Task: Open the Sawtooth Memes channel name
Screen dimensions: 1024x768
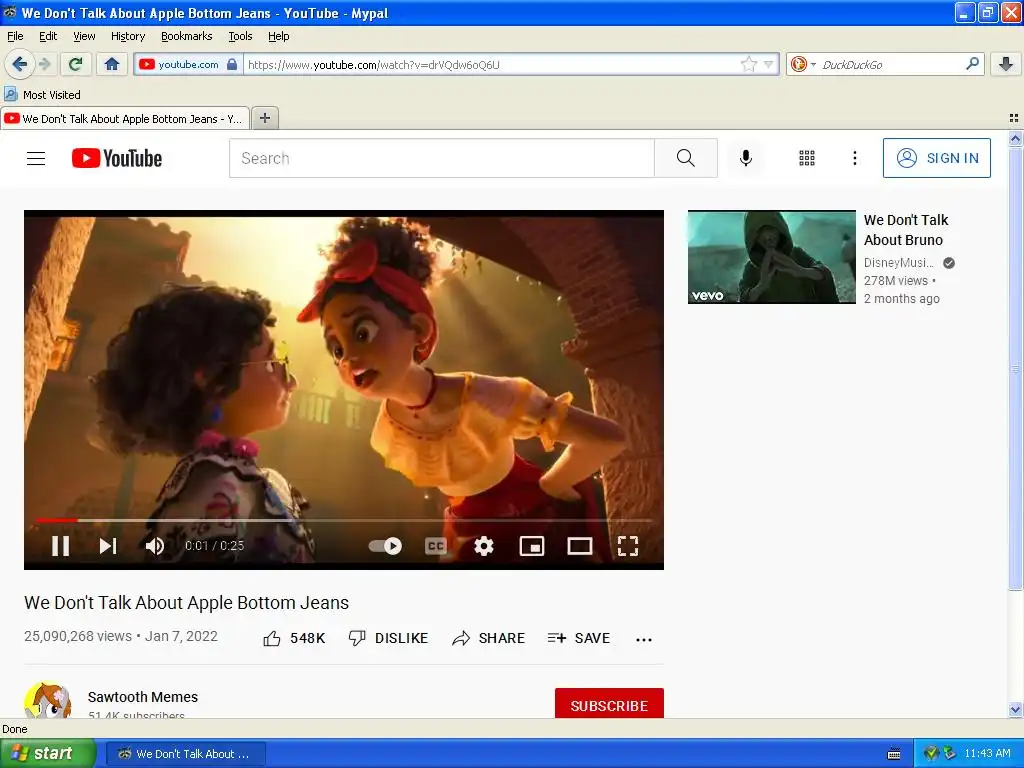Action: click(x=142, y=697)
